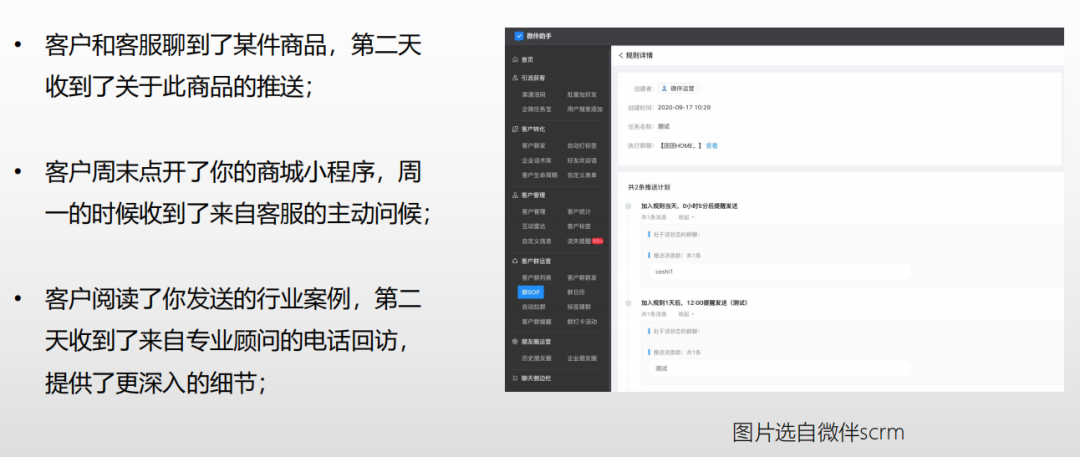
Task: Click the 朋友圈运营 section icon
Action: click(x=515, y=341)
